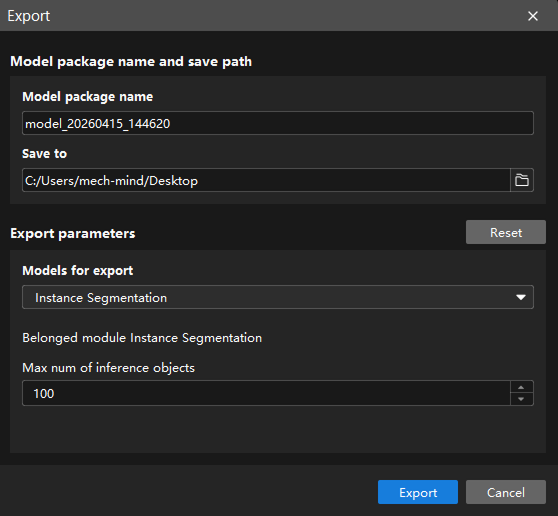This screenshot has width=558, height=516.
Task: Click the 'Export parameters' heading
Action: (73, 233)
